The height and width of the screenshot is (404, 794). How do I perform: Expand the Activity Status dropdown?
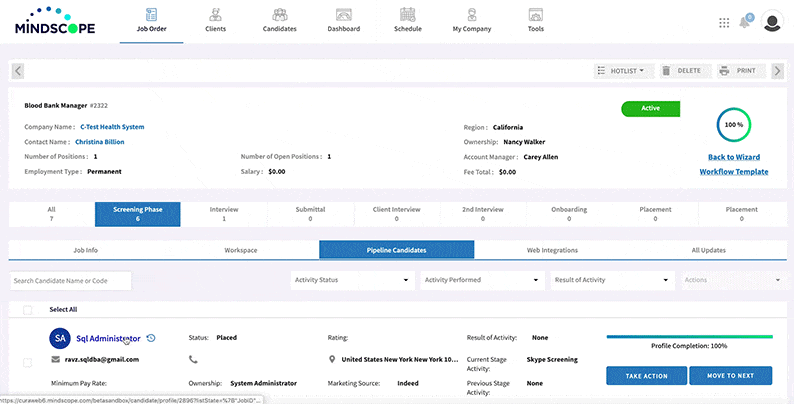tap(351, 280)
